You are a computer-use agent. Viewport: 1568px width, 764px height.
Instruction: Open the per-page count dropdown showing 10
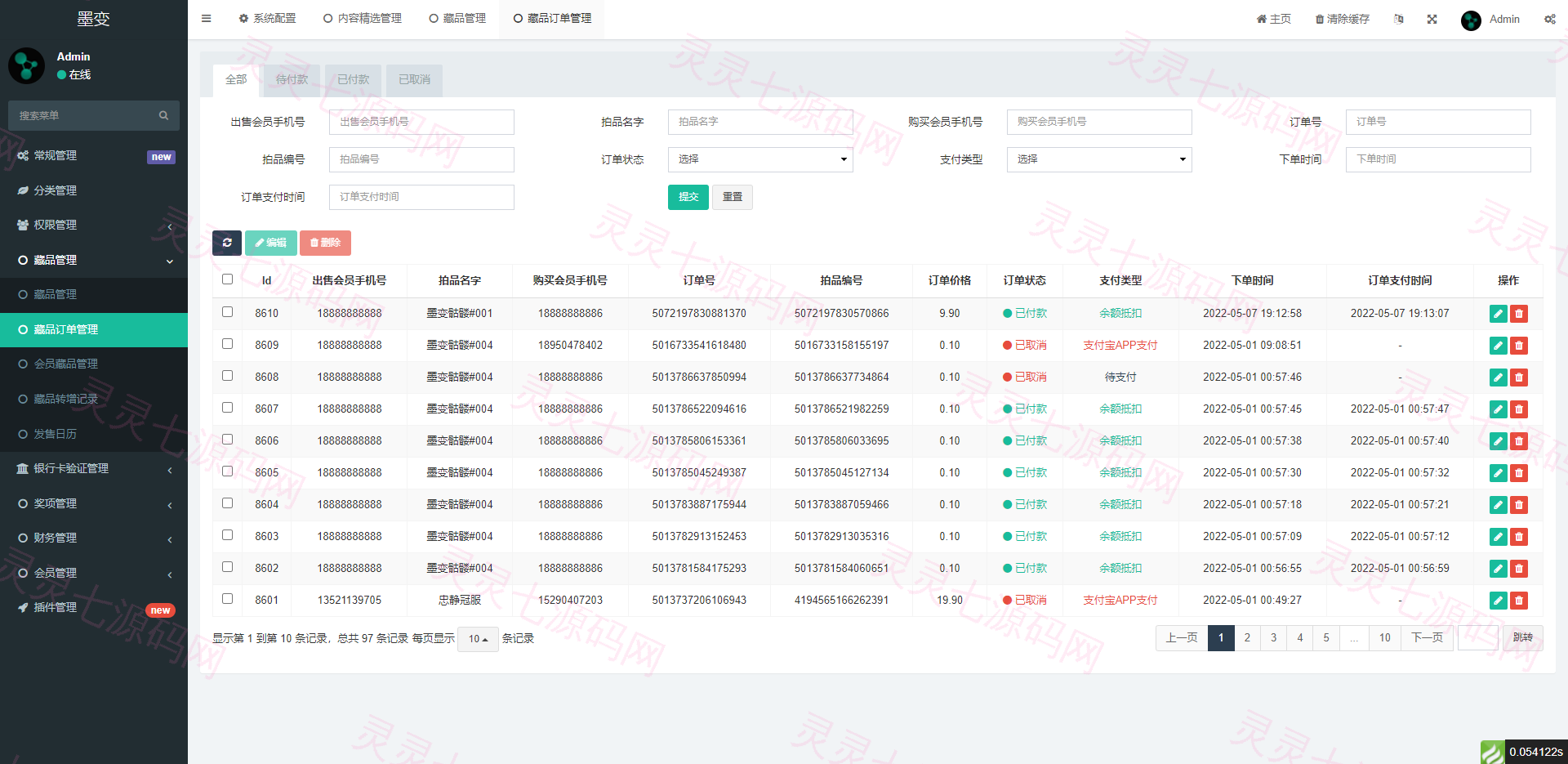(478, 639)
